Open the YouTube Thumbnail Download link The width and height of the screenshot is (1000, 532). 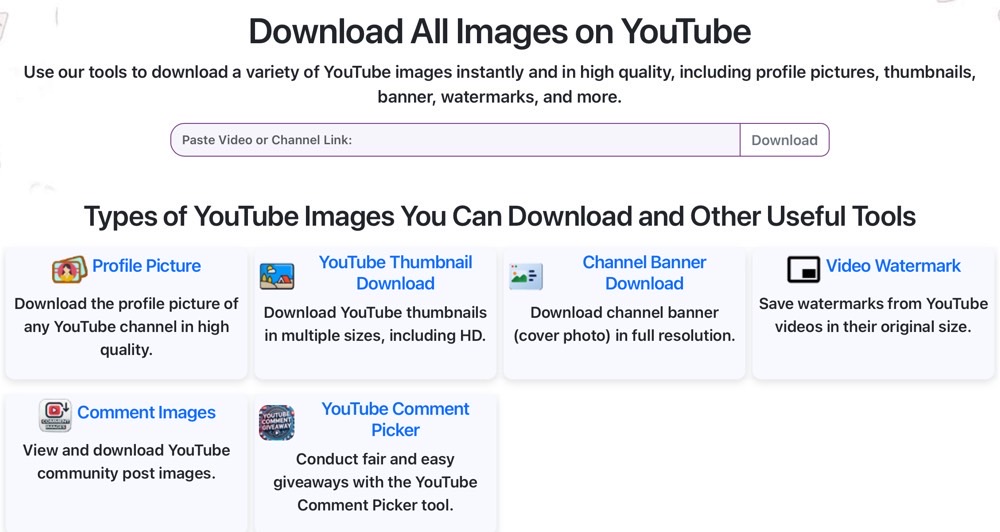[x=395, y=273]
